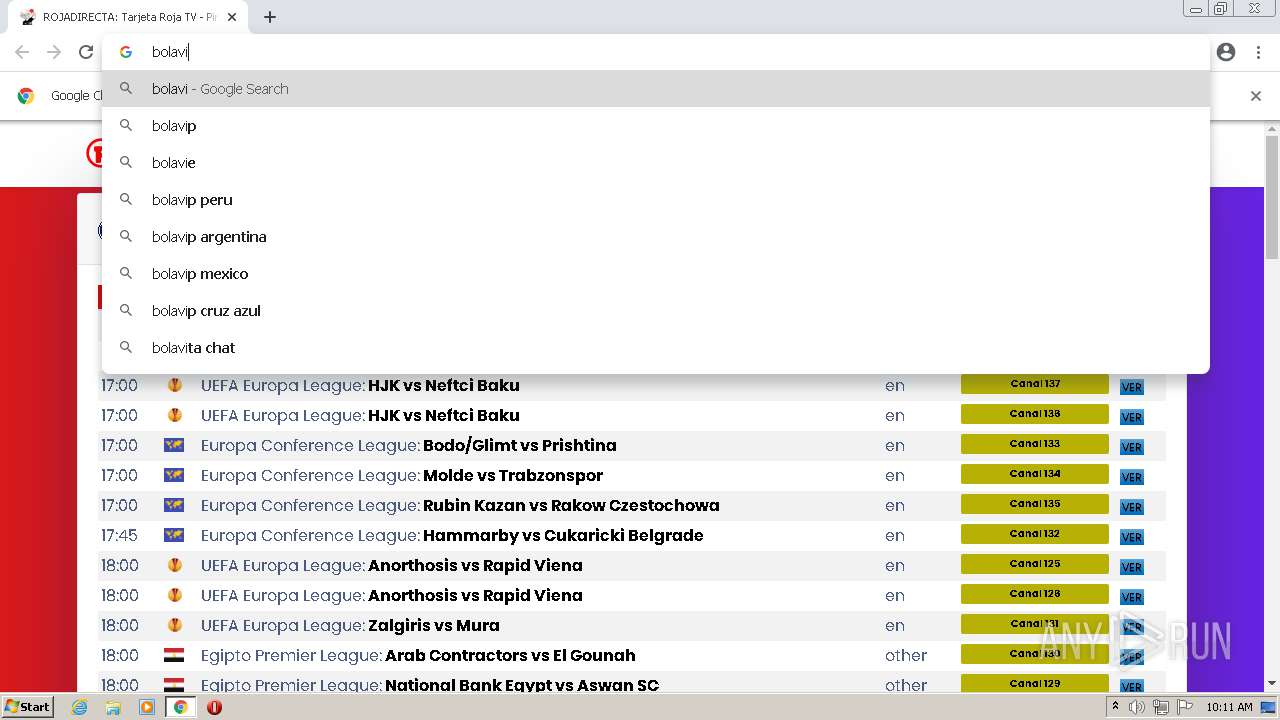This screenshot has height=720, width=1280.
Task: Open Hammarby vs Cukaricki Belgrade link
Action: 563,535
